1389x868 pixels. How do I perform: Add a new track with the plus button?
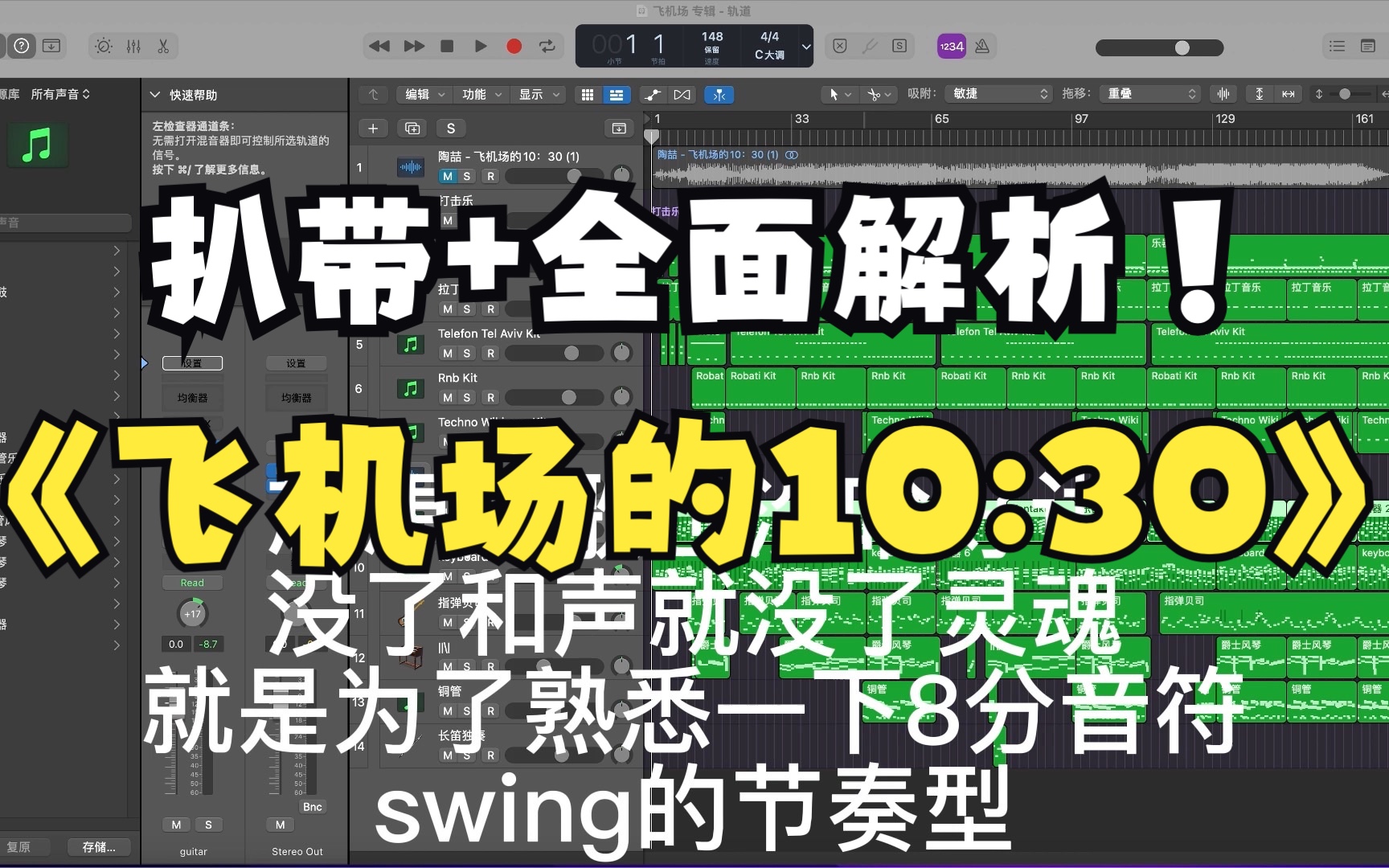(x=373, y=128)
